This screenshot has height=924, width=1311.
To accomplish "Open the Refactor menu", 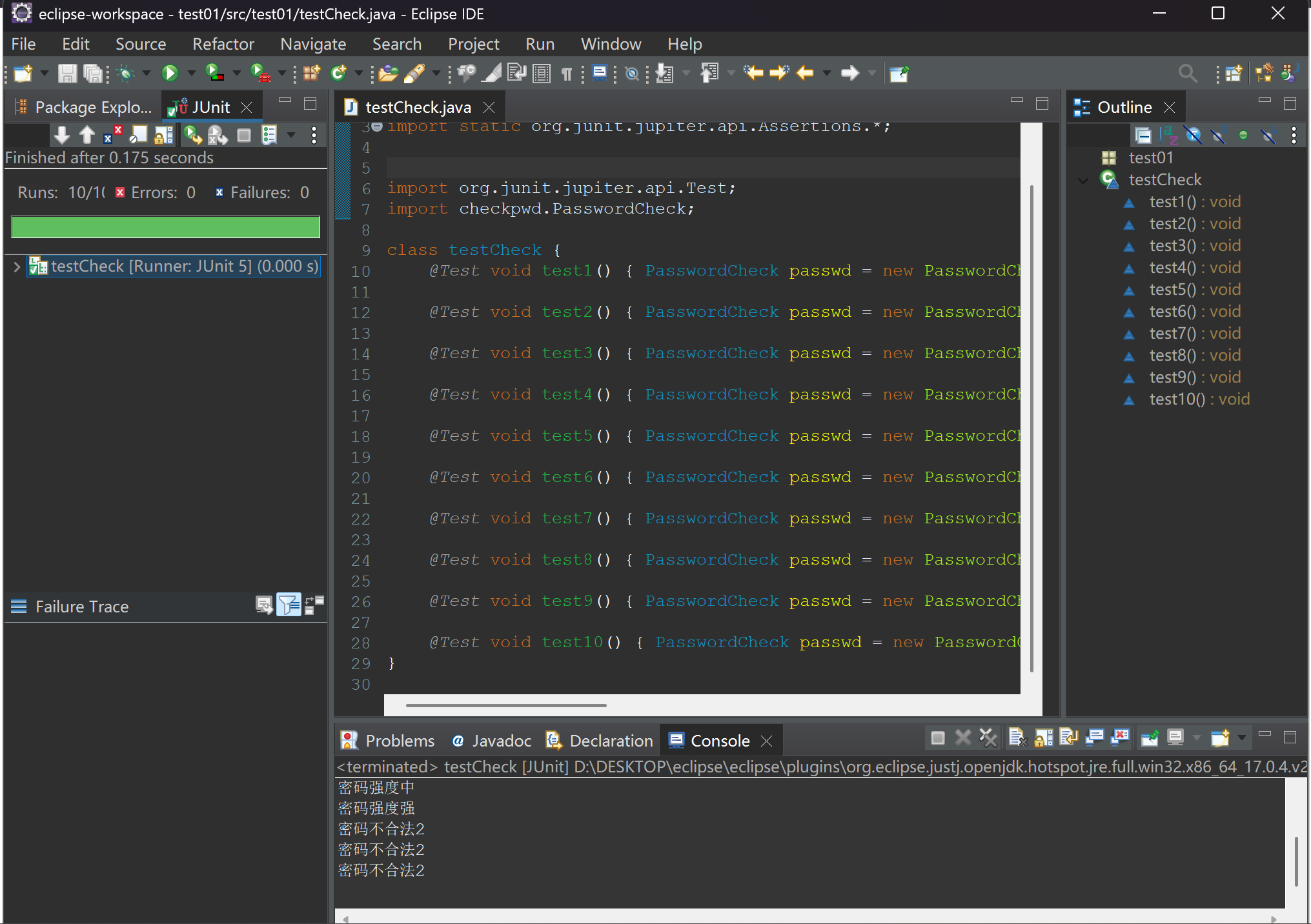I will [223, 44].
